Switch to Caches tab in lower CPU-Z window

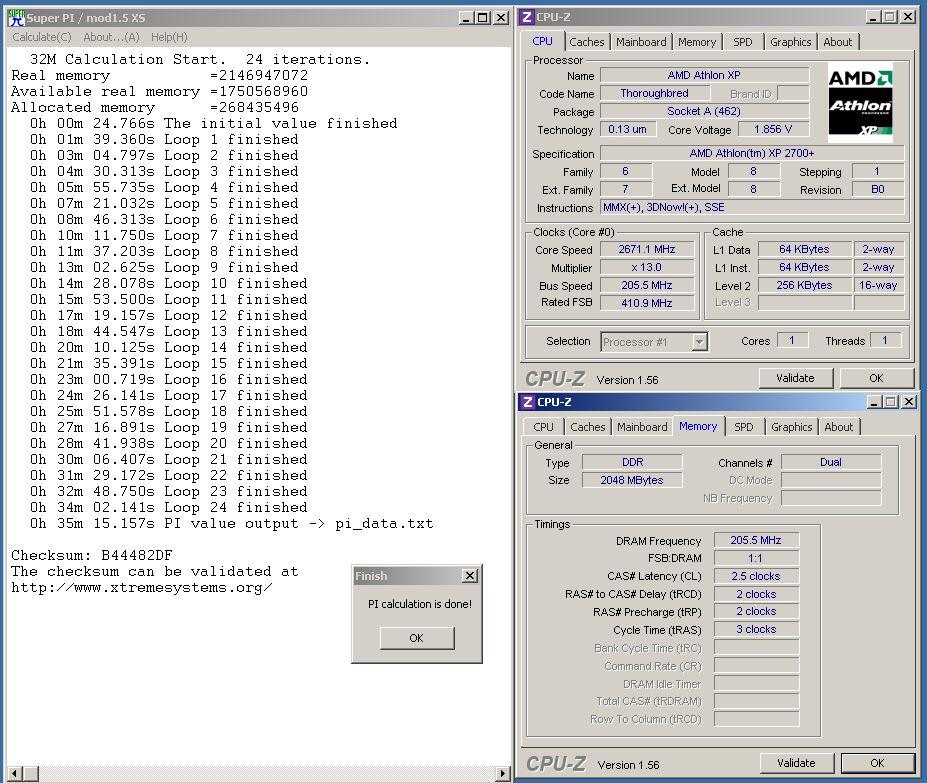tap(588, 427)
